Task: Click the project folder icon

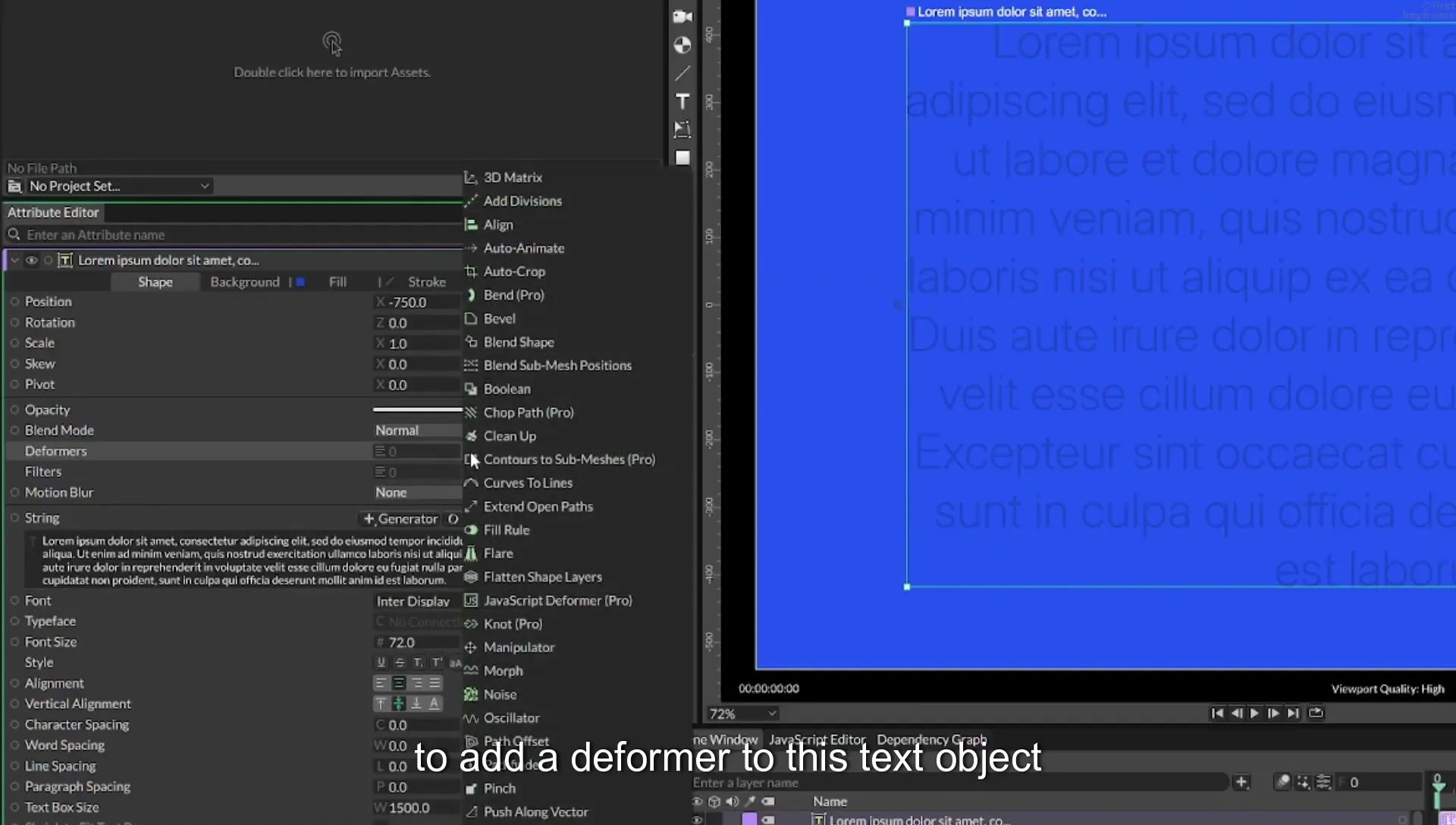Action: (14, 186)
